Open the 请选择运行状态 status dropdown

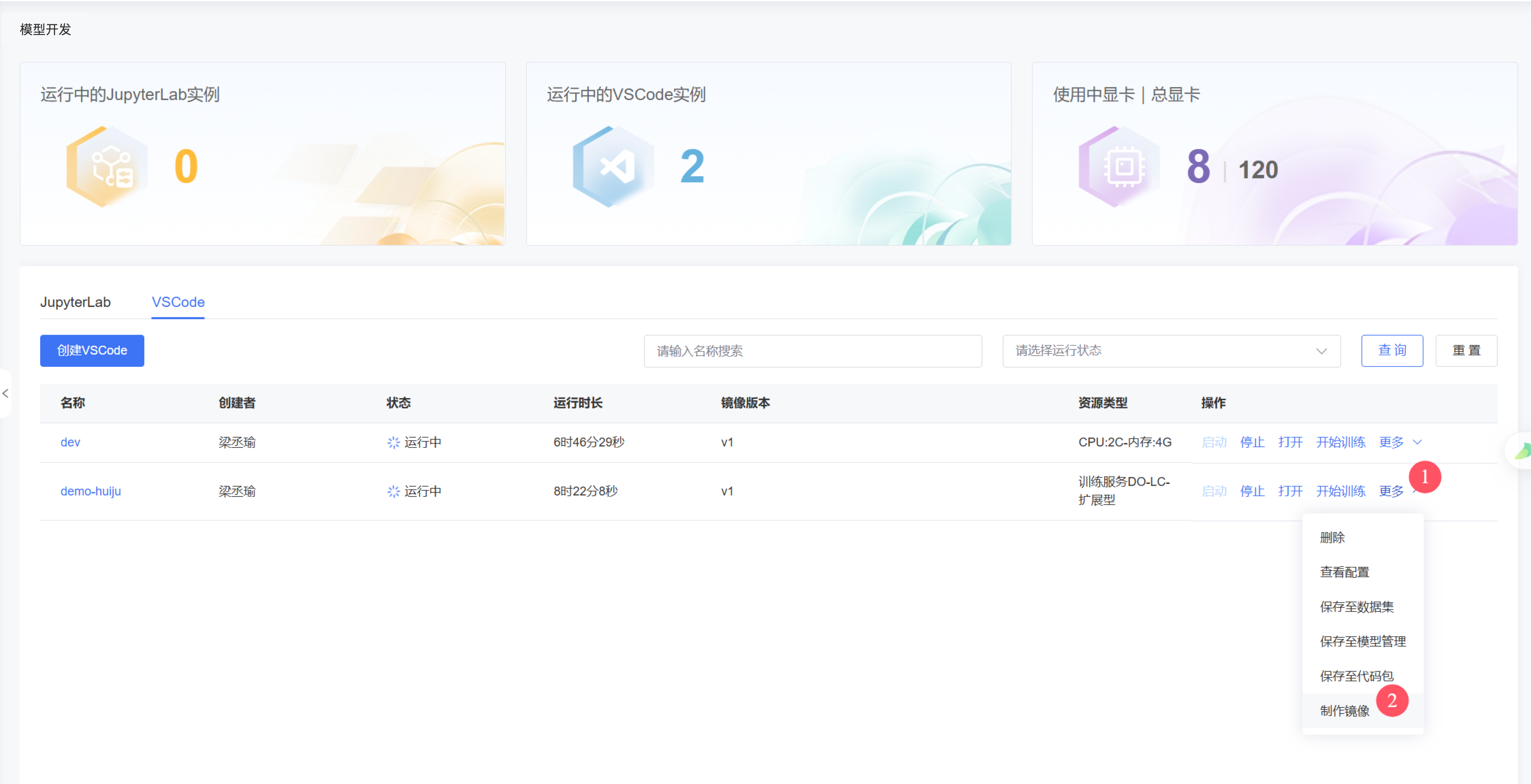[1171, 351]
